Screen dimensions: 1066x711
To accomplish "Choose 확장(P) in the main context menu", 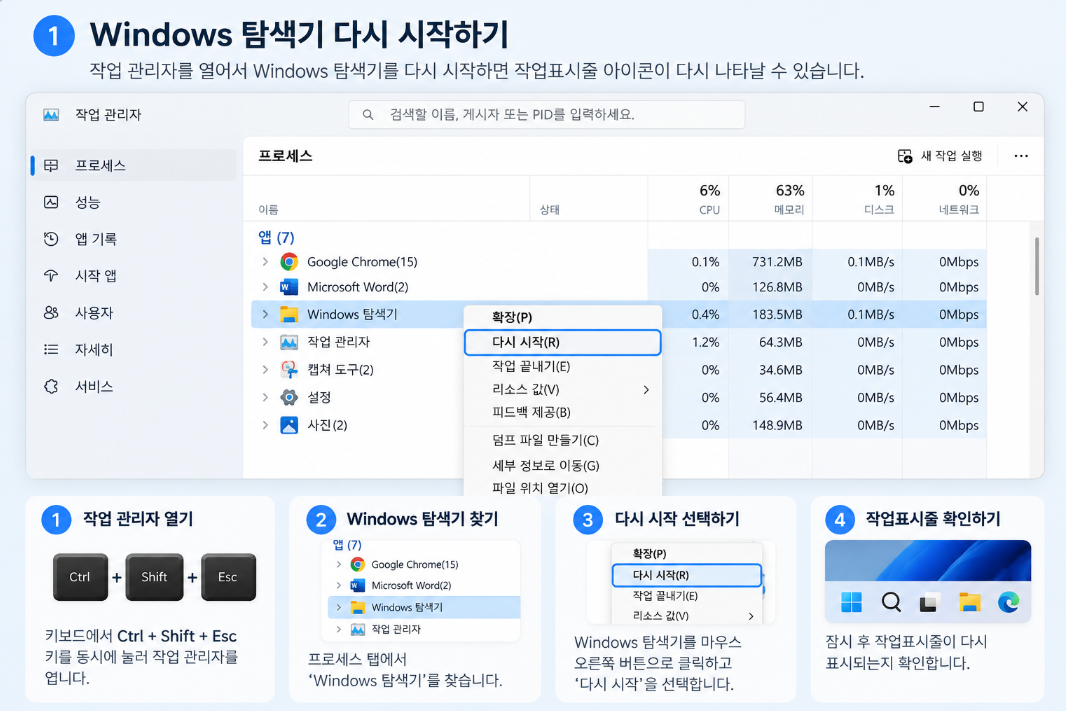I will [562, 317].
